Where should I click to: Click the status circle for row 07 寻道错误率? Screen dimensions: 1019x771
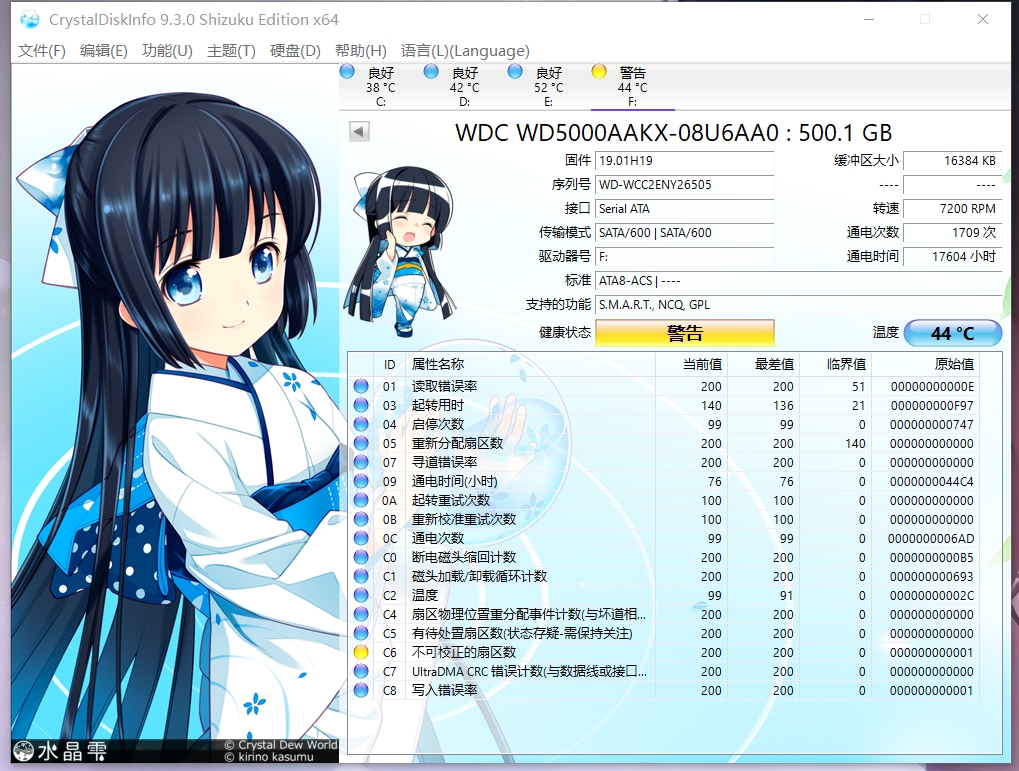tap(361, 462)
